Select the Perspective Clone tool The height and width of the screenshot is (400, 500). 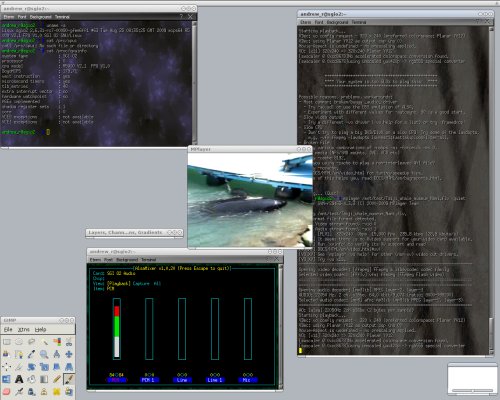69,391
